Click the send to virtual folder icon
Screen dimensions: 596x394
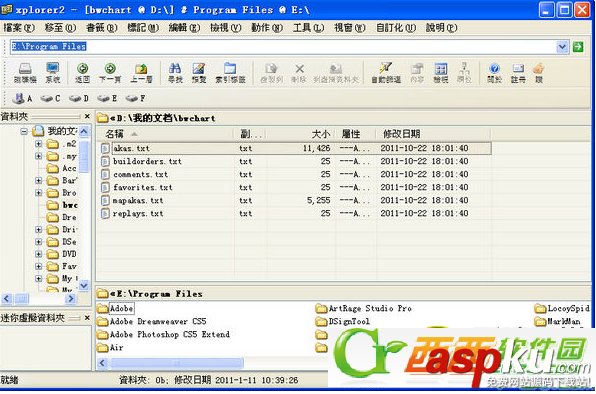(336, 73)
